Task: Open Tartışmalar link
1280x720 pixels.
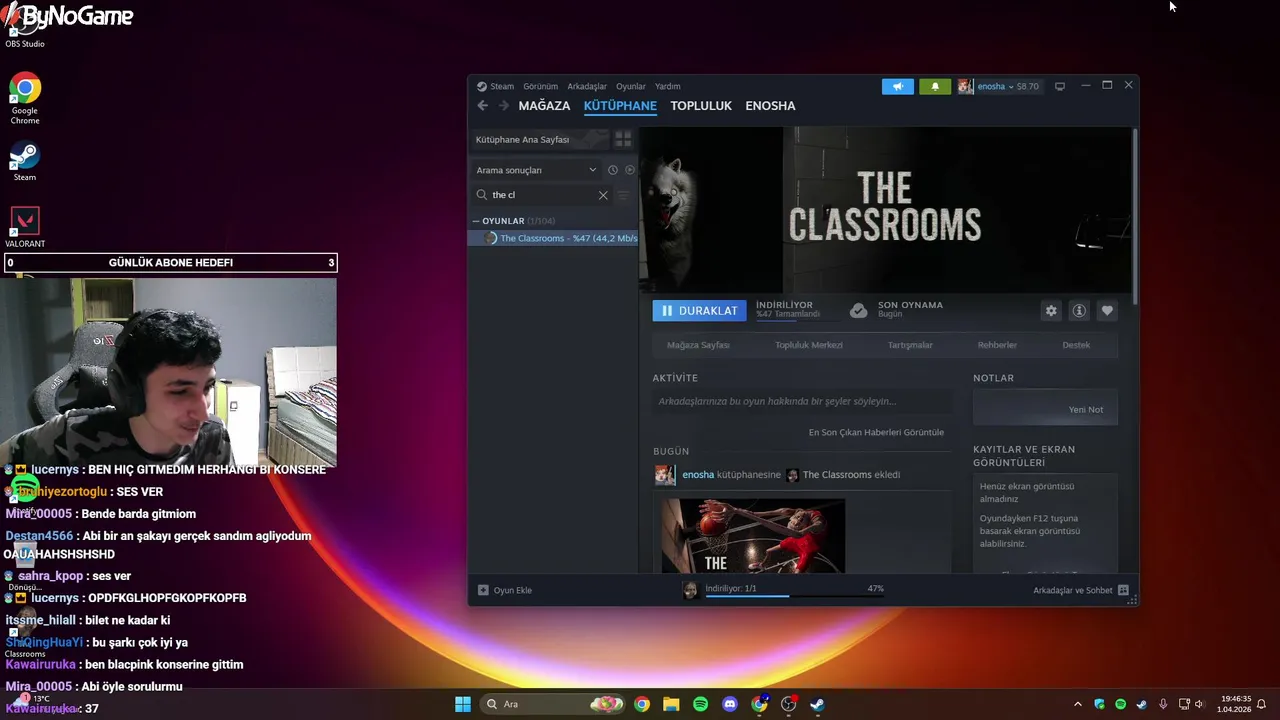Action: [x=910, y=345]
